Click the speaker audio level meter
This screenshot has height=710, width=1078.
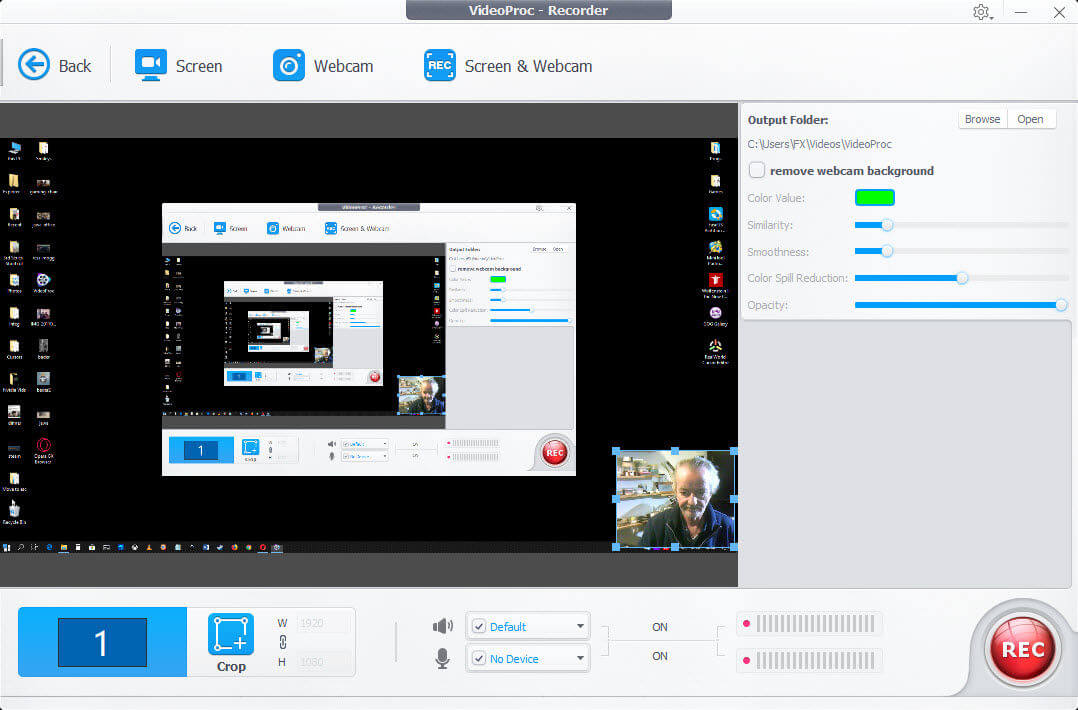pos(809,624)
